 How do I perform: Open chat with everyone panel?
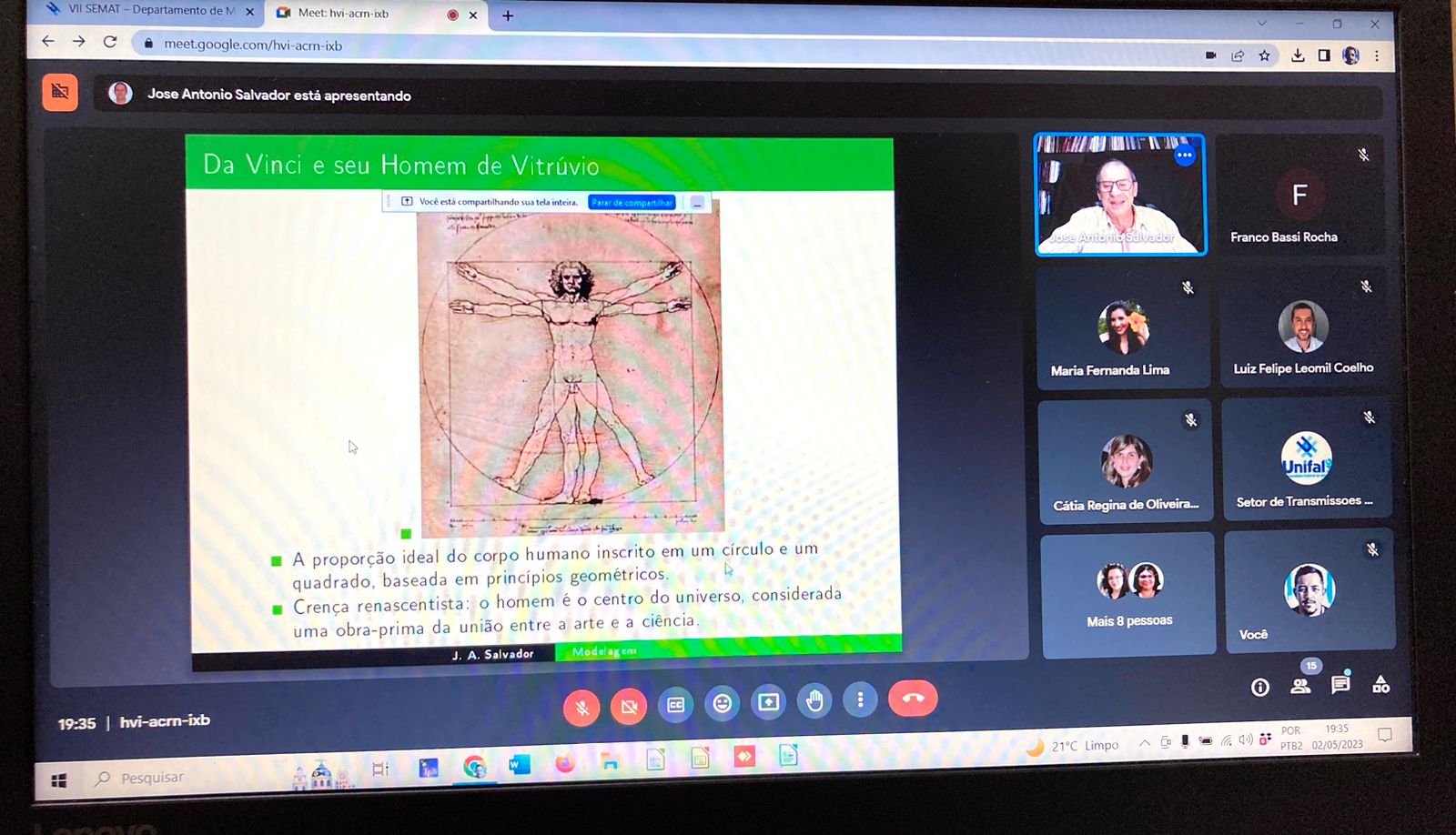pos(1340,684)
